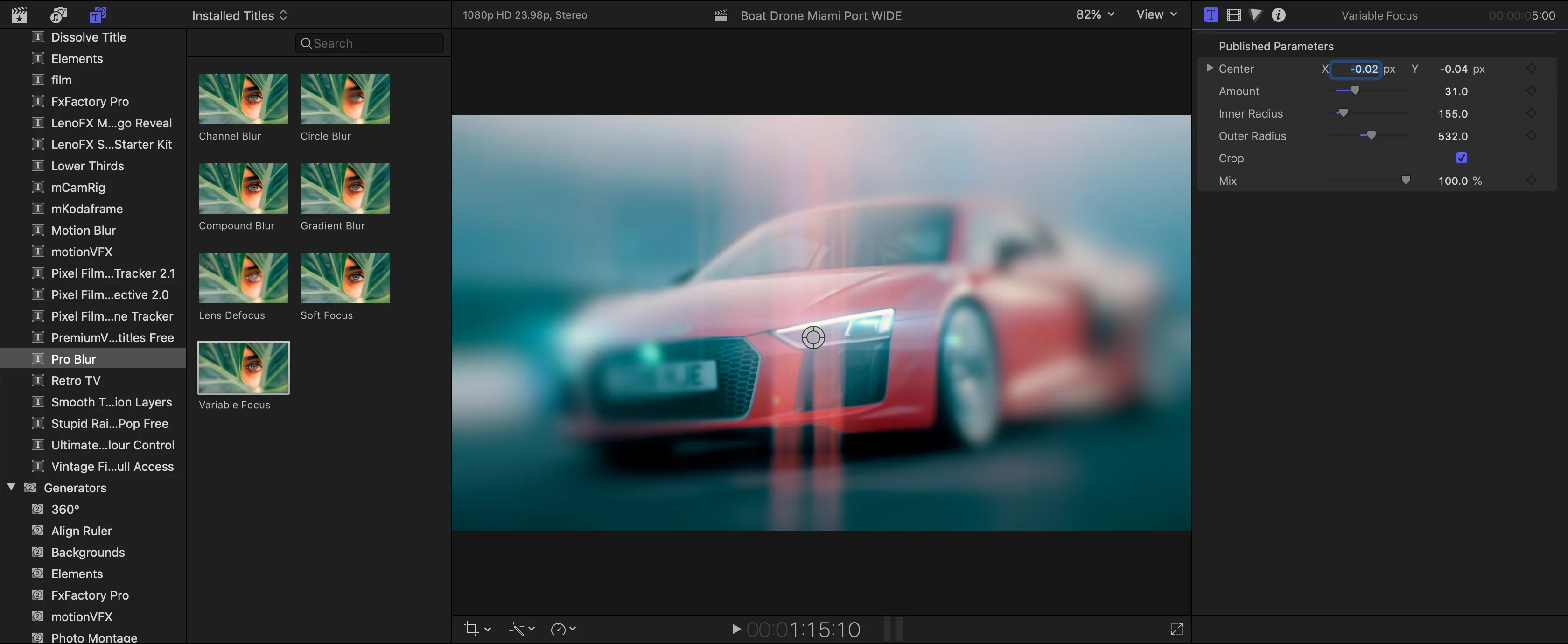Click the Center X value field

(1356, 69)
